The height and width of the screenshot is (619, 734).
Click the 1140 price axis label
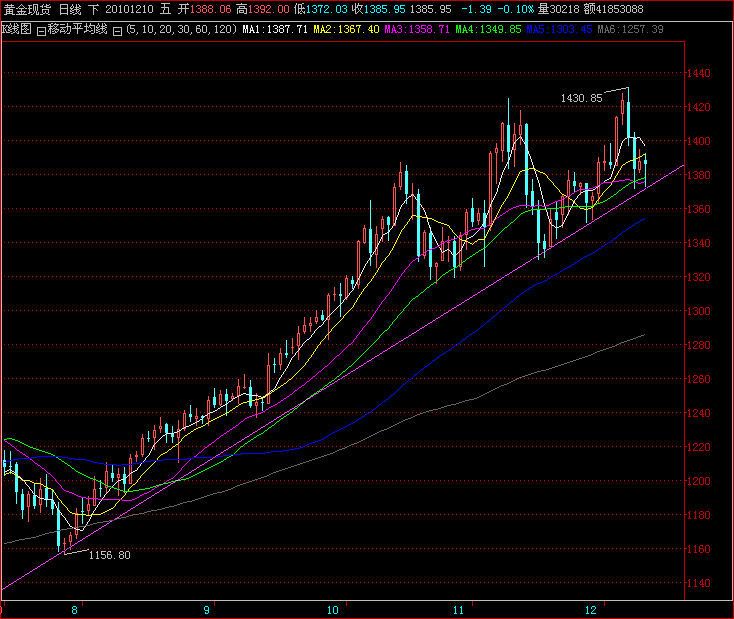point(699,583)
